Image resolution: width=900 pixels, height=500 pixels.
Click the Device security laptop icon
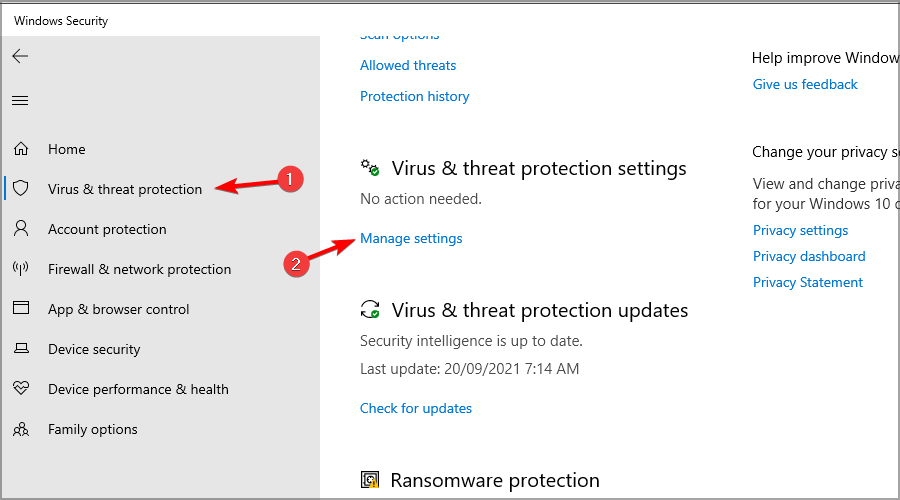click(x=21, y=348)
